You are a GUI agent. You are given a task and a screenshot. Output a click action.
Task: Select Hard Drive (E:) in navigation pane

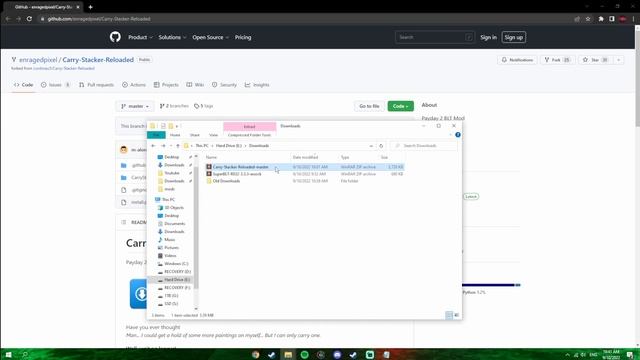pyautogui.click(x=173, y=280)
